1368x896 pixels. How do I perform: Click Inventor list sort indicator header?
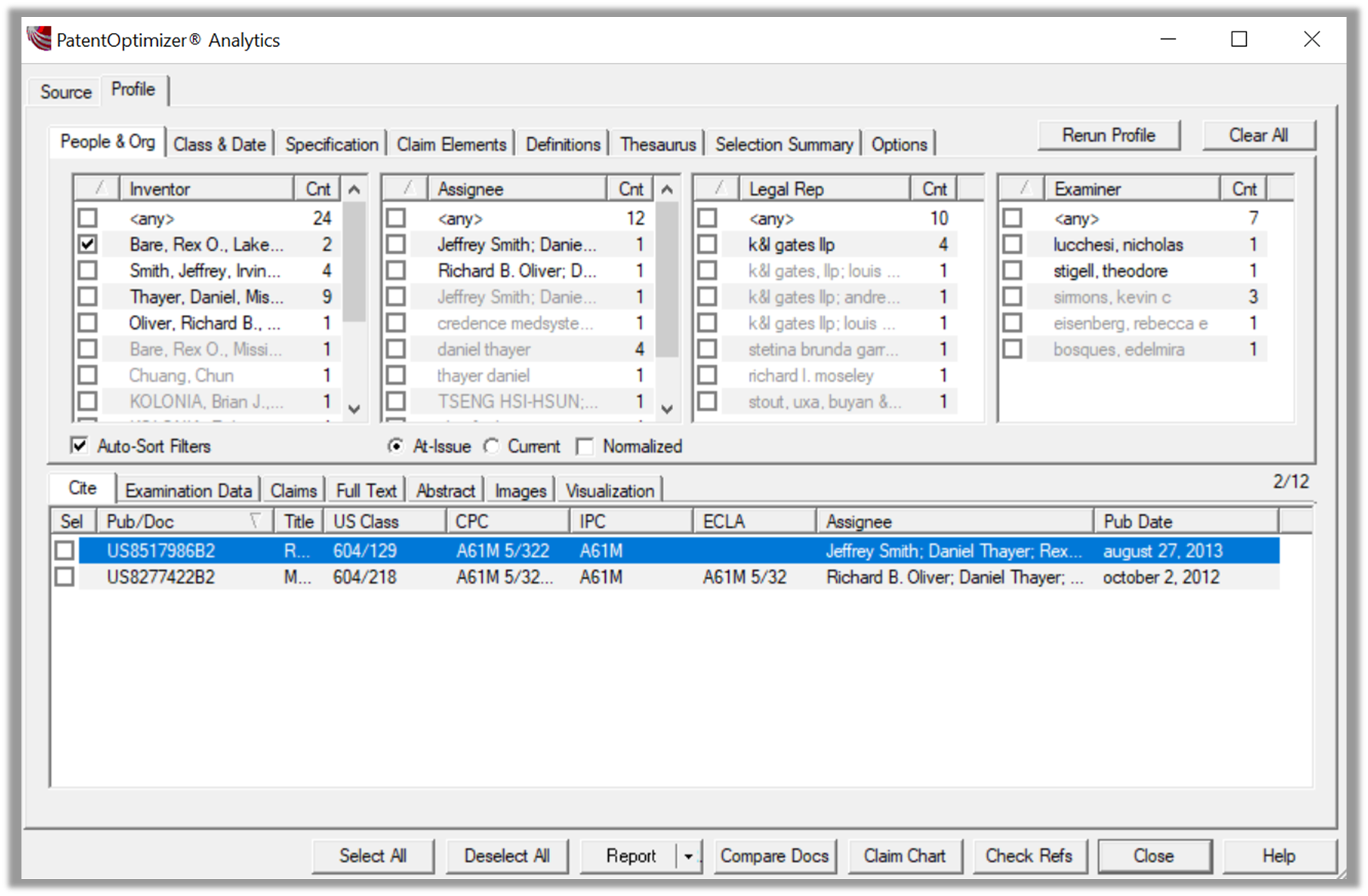pyautogui.click(x=97, y=189)
